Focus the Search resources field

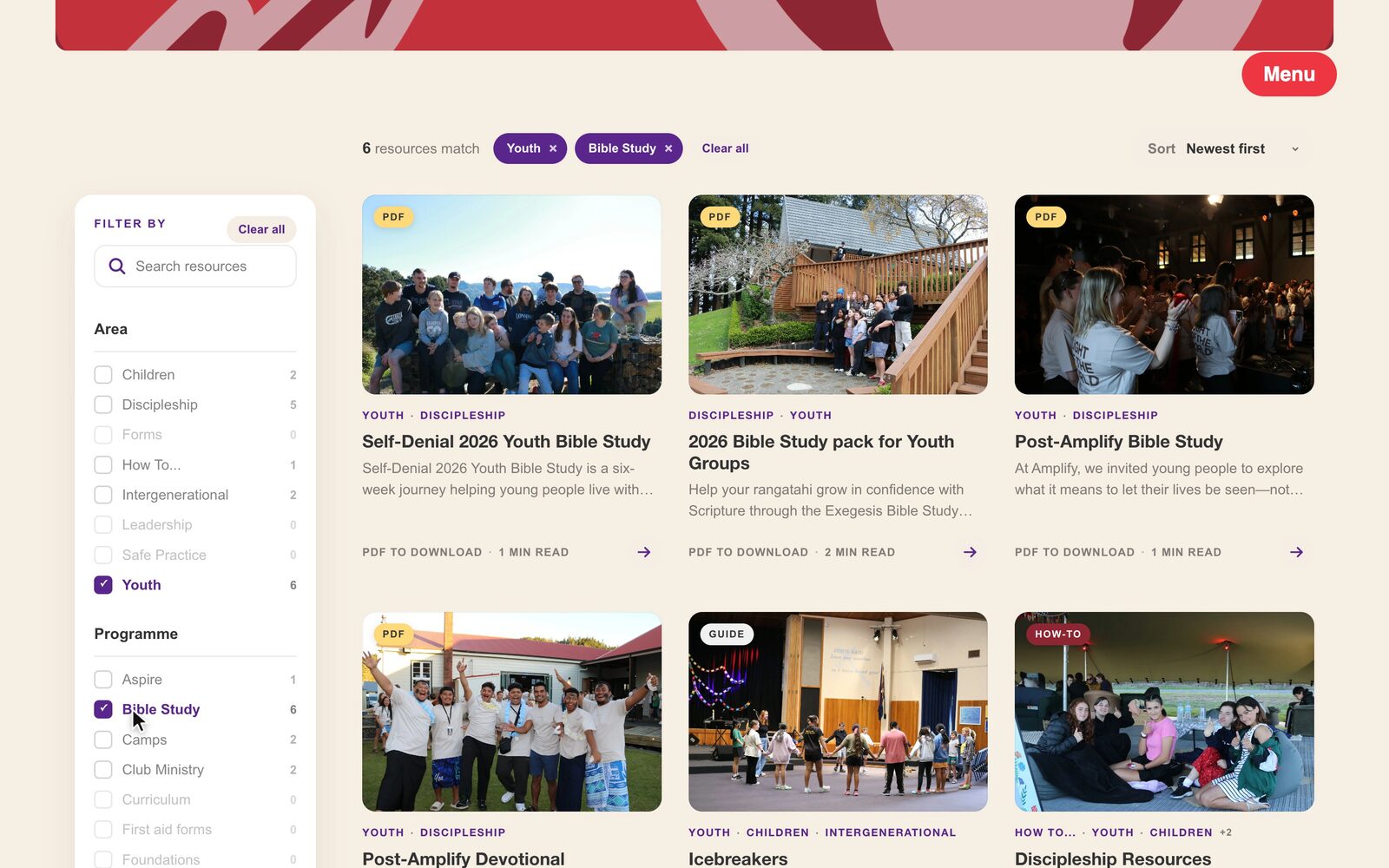[195, 266]
